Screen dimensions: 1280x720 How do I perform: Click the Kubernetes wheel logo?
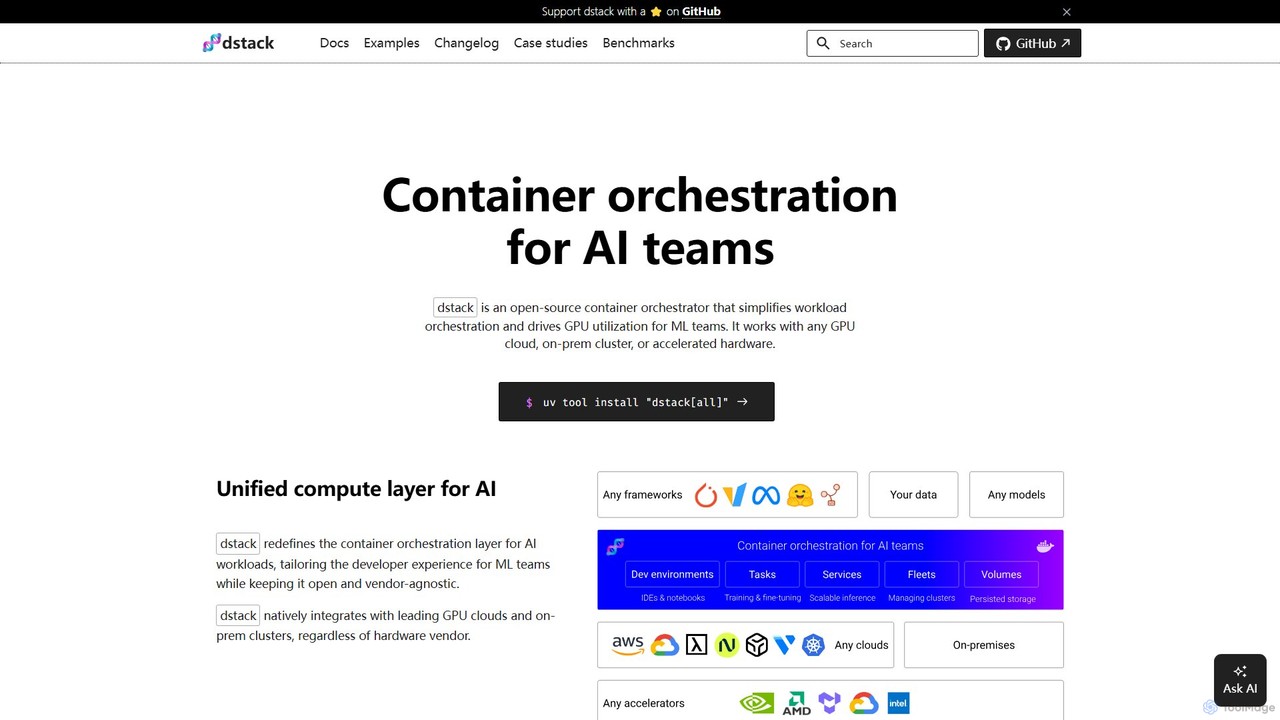coord(814,645)
